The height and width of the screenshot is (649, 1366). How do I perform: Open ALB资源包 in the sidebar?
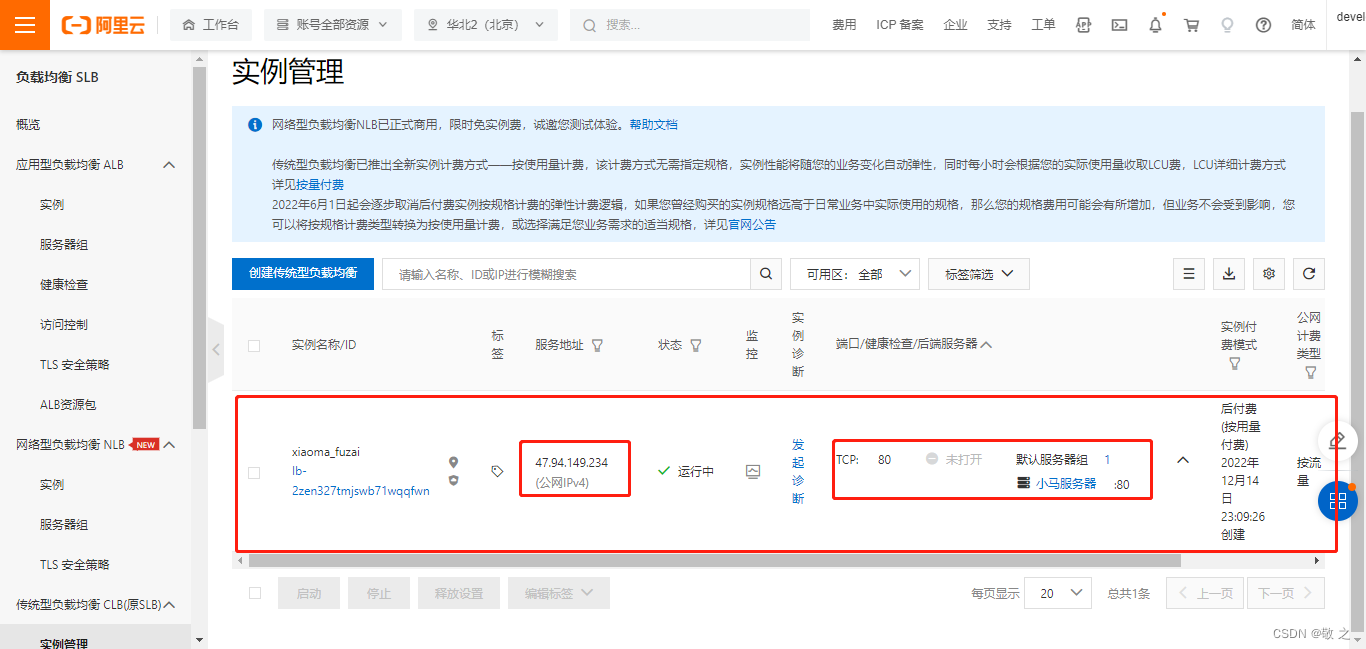[68, 405]
